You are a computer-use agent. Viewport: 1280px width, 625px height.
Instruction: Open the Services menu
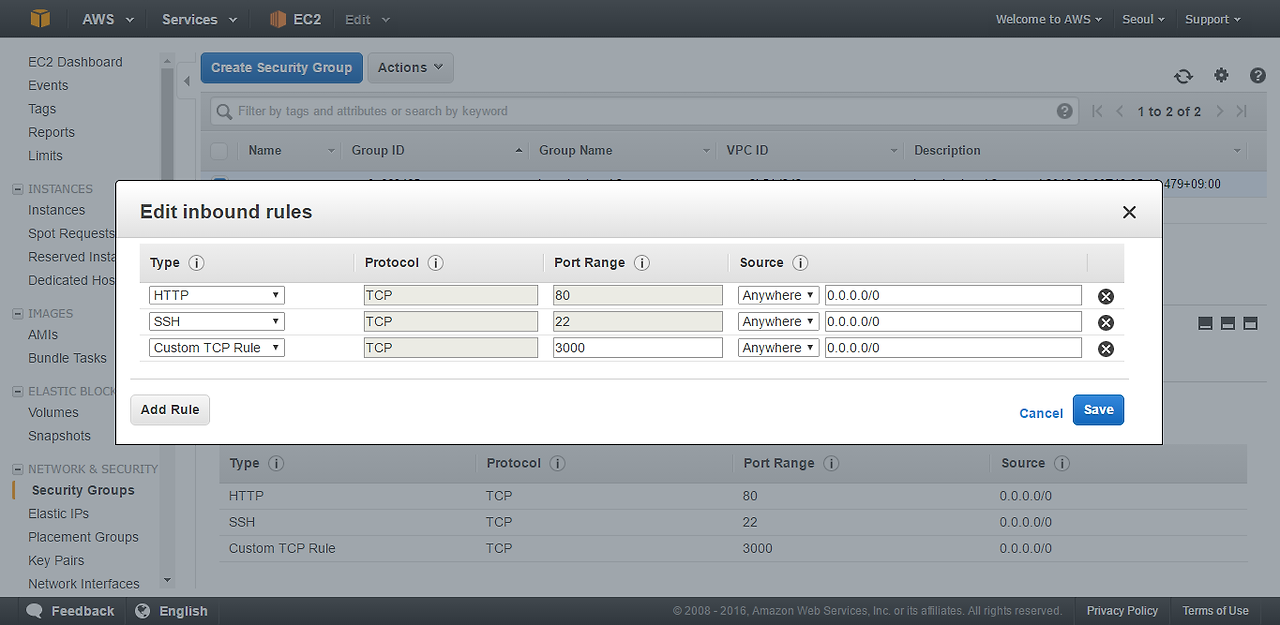(x=199, y=19)
